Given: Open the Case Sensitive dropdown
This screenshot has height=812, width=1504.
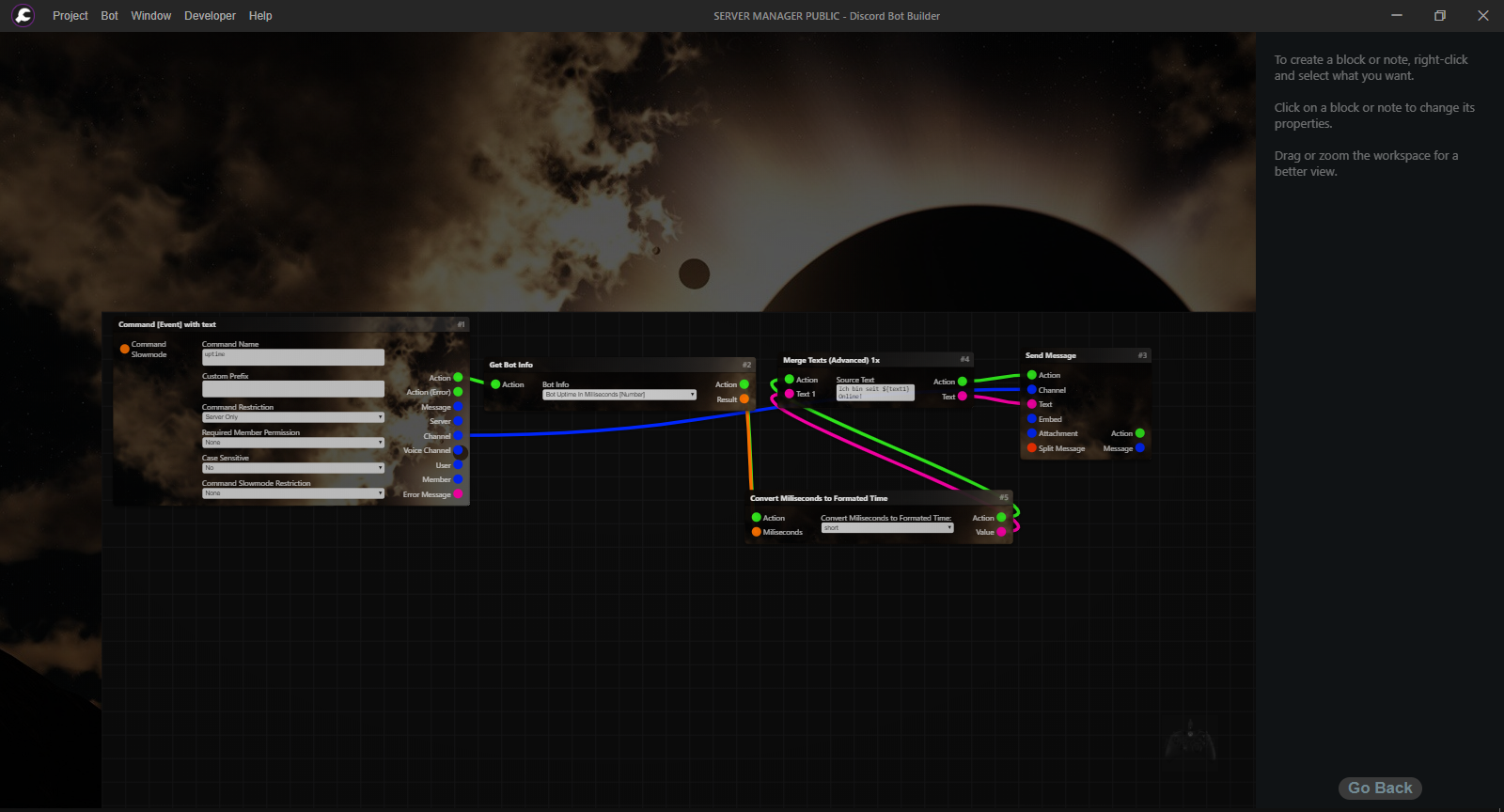Looking at the screenshot, I should point(292,468).
